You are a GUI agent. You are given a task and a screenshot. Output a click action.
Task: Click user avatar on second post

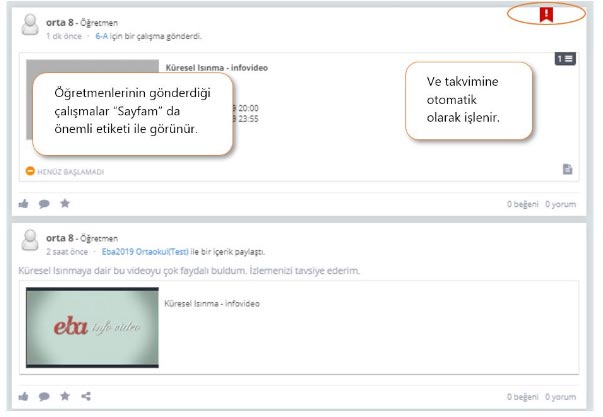click(x=30, y=244)
